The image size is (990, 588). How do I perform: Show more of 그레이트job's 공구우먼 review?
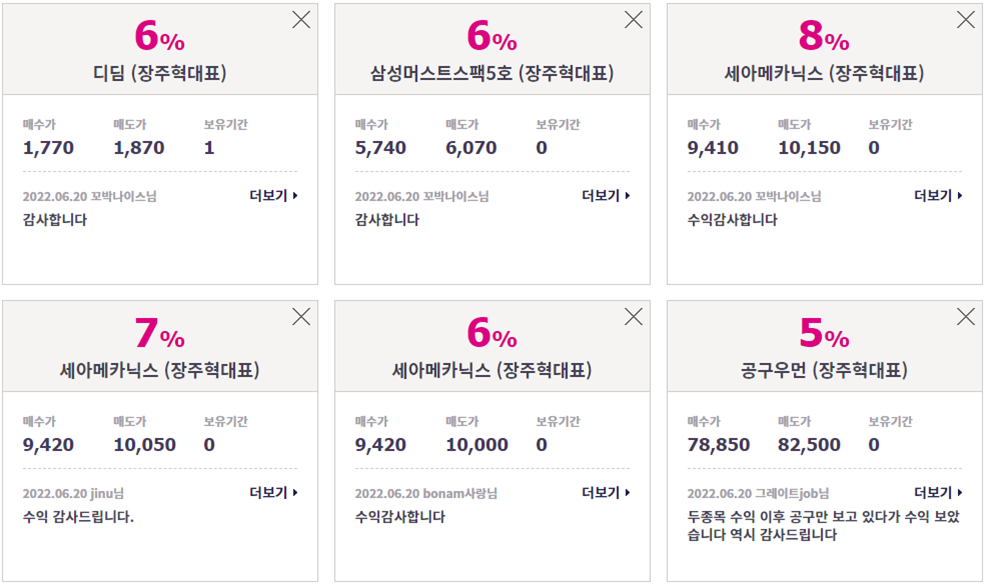938,493
